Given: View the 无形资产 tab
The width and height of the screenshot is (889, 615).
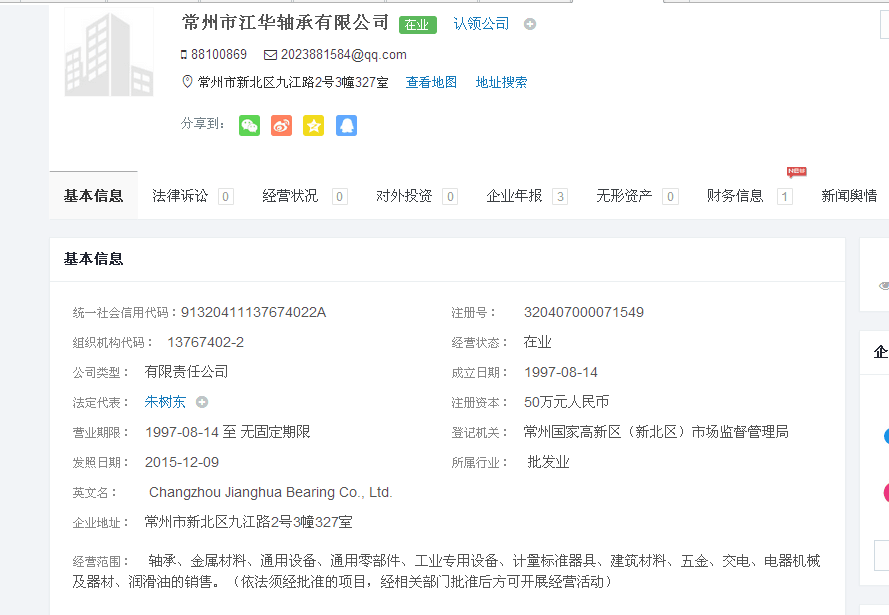Looking at the screenshot, I should click(624, 196).
